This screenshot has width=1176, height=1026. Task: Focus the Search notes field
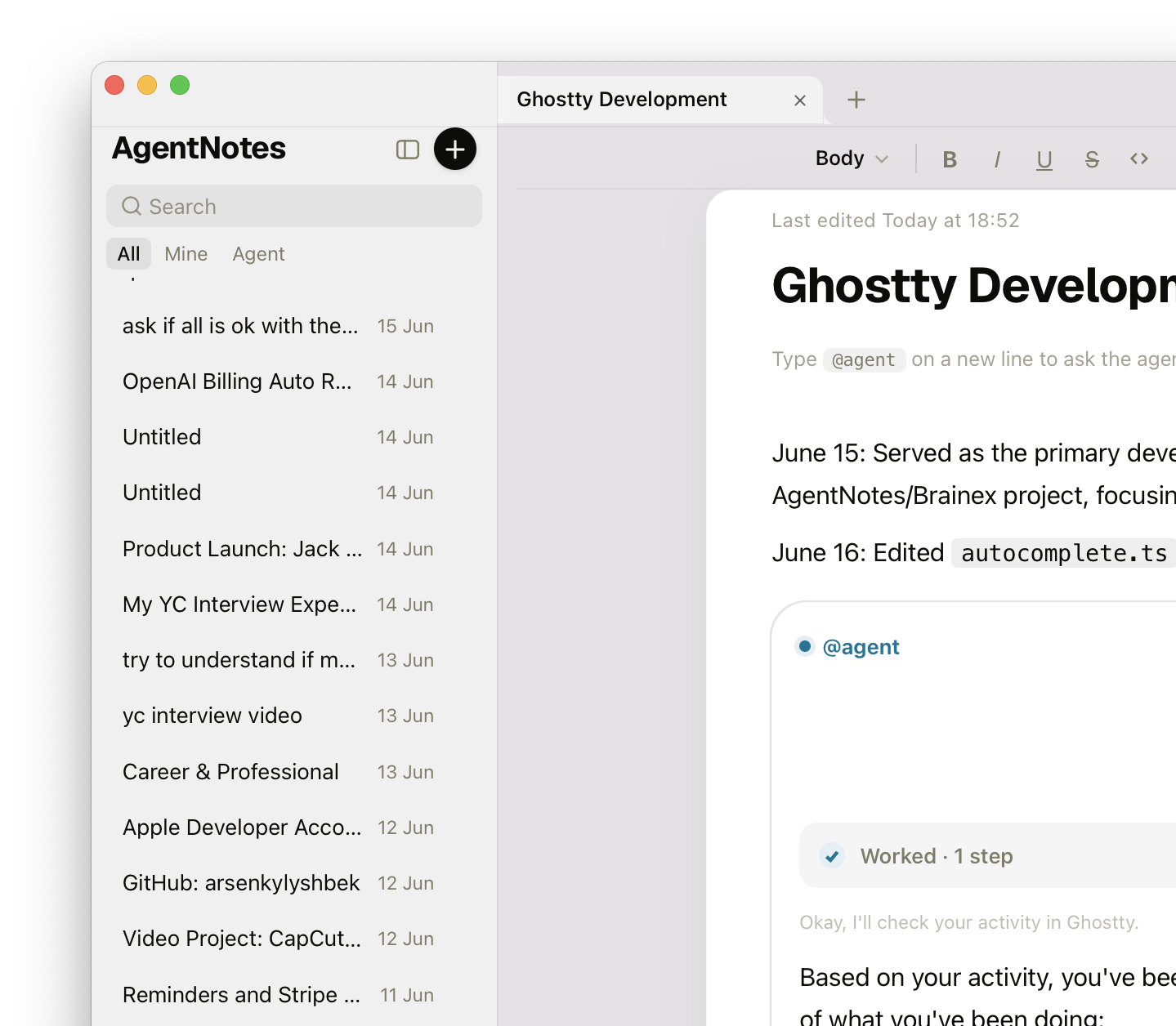click(294, 206)
